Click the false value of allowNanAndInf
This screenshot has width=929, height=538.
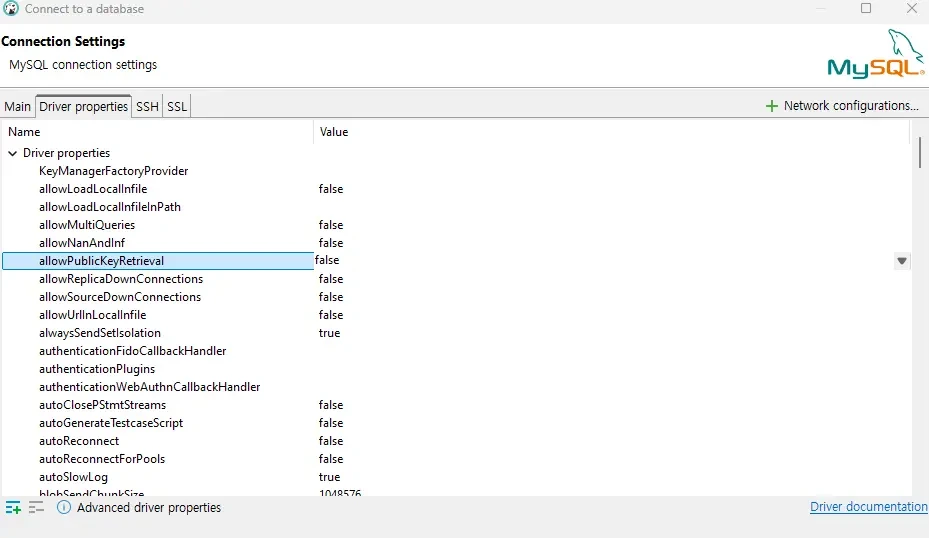pyautogui.click(x=331, y=243)
